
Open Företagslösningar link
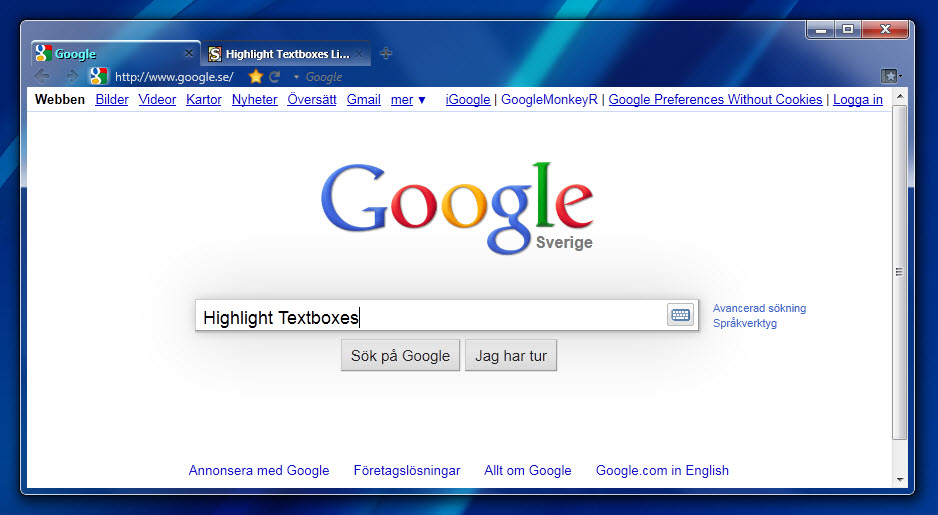pos(407,471)
